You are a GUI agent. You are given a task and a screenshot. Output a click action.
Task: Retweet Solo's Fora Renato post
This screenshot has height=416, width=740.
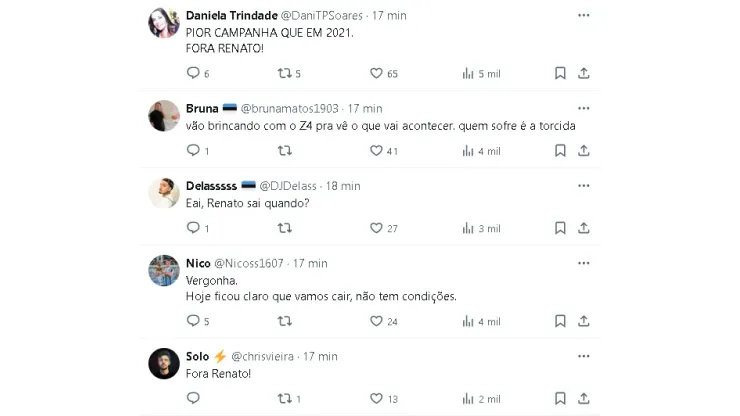(284, 399)
